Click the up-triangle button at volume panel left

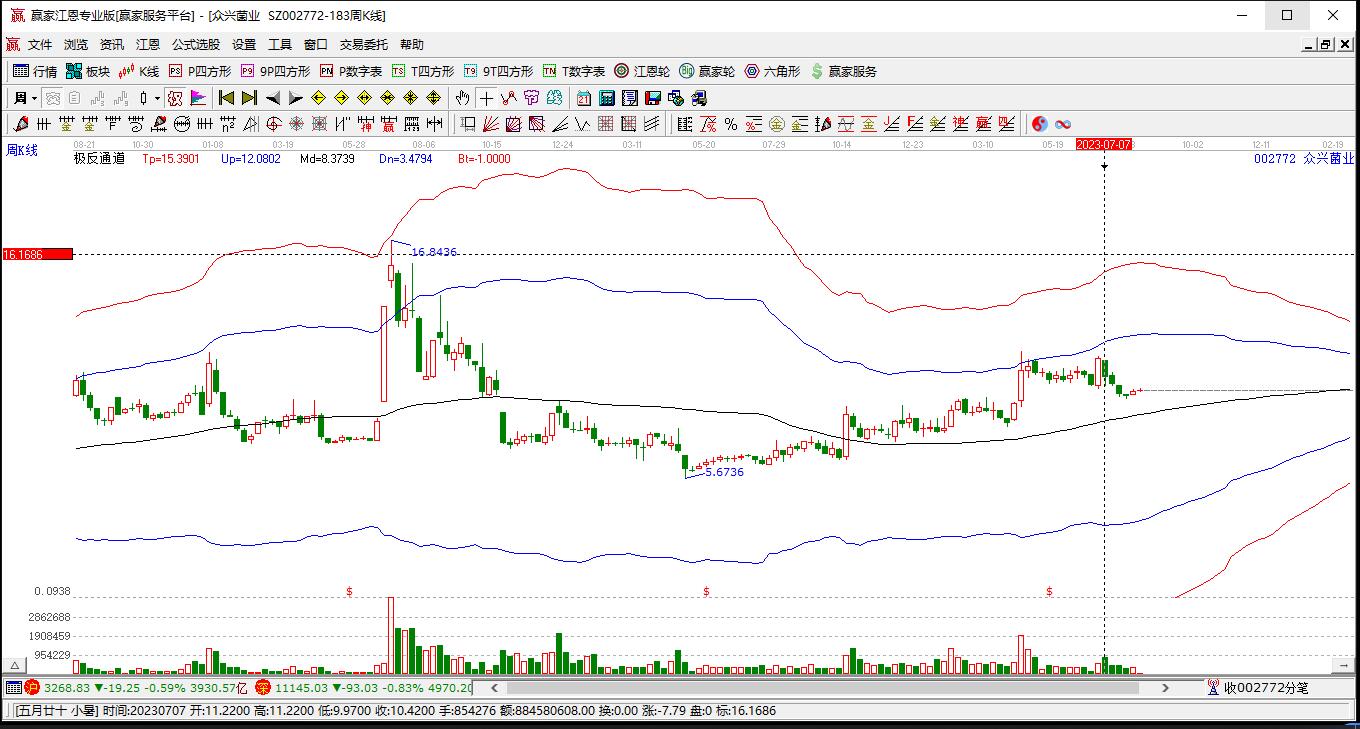point(15,665)
